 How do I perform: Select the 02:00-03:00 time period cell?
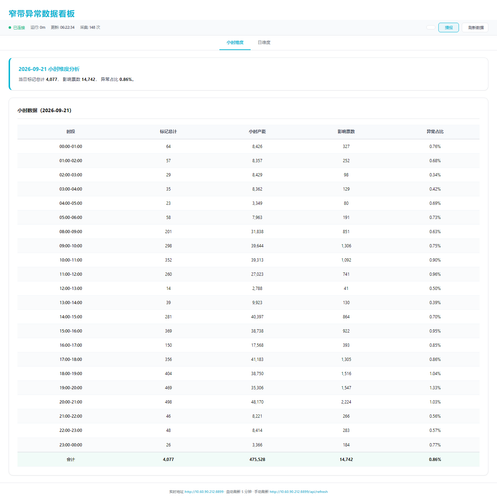(71, 175)
